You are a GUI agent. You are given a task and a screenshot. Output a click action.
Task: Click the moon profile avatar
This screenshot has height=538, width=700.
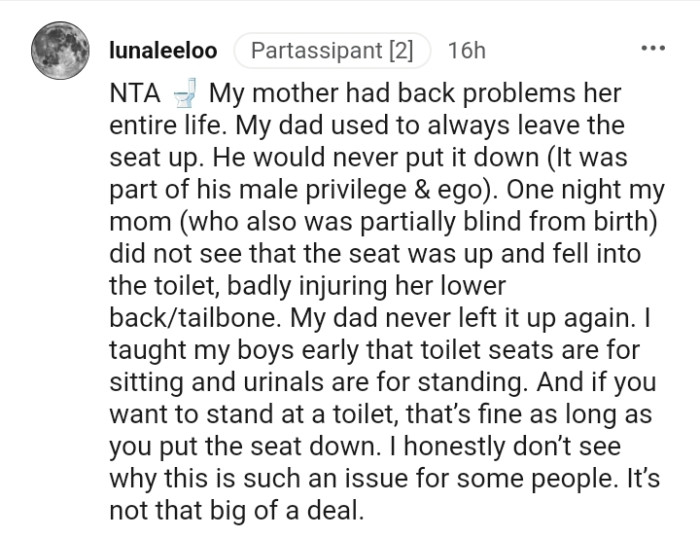59,50
